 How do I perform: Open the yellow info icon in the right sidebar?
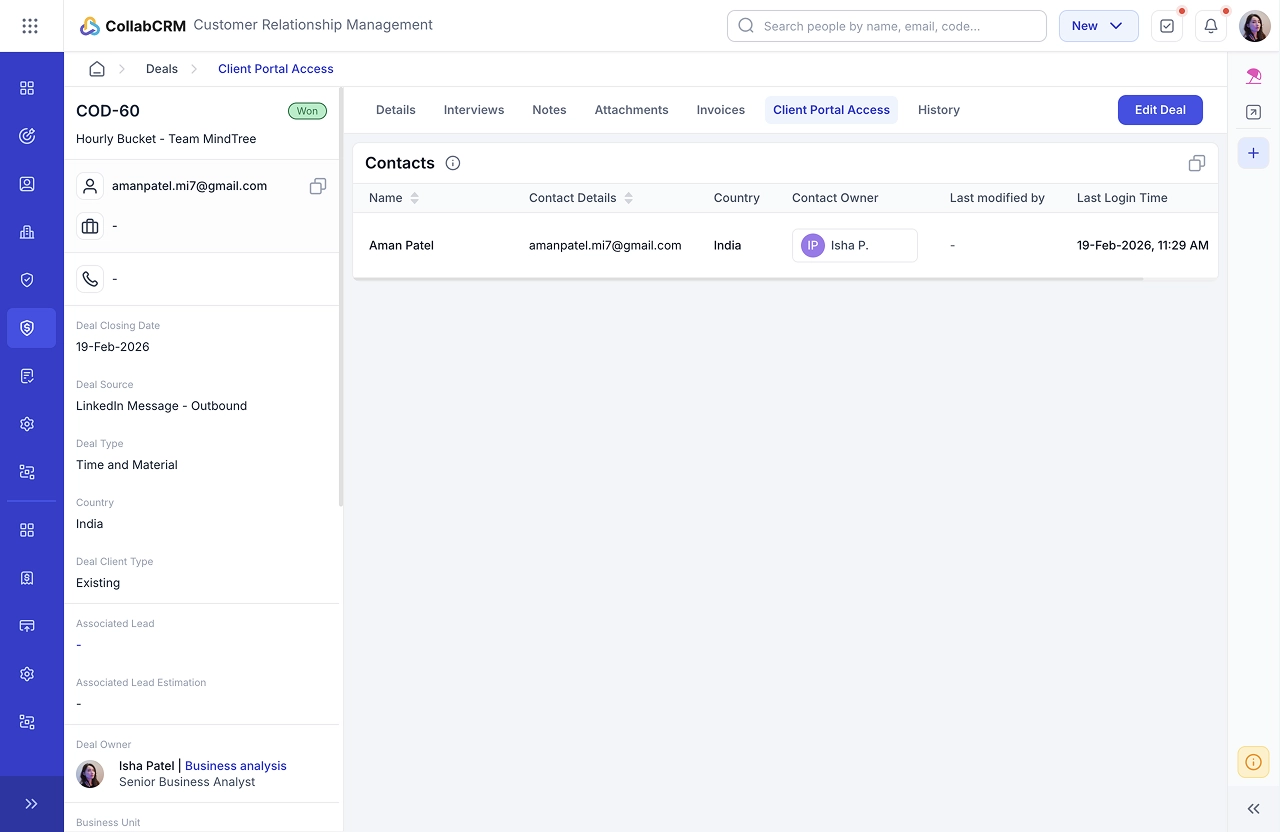point(1253,762)
